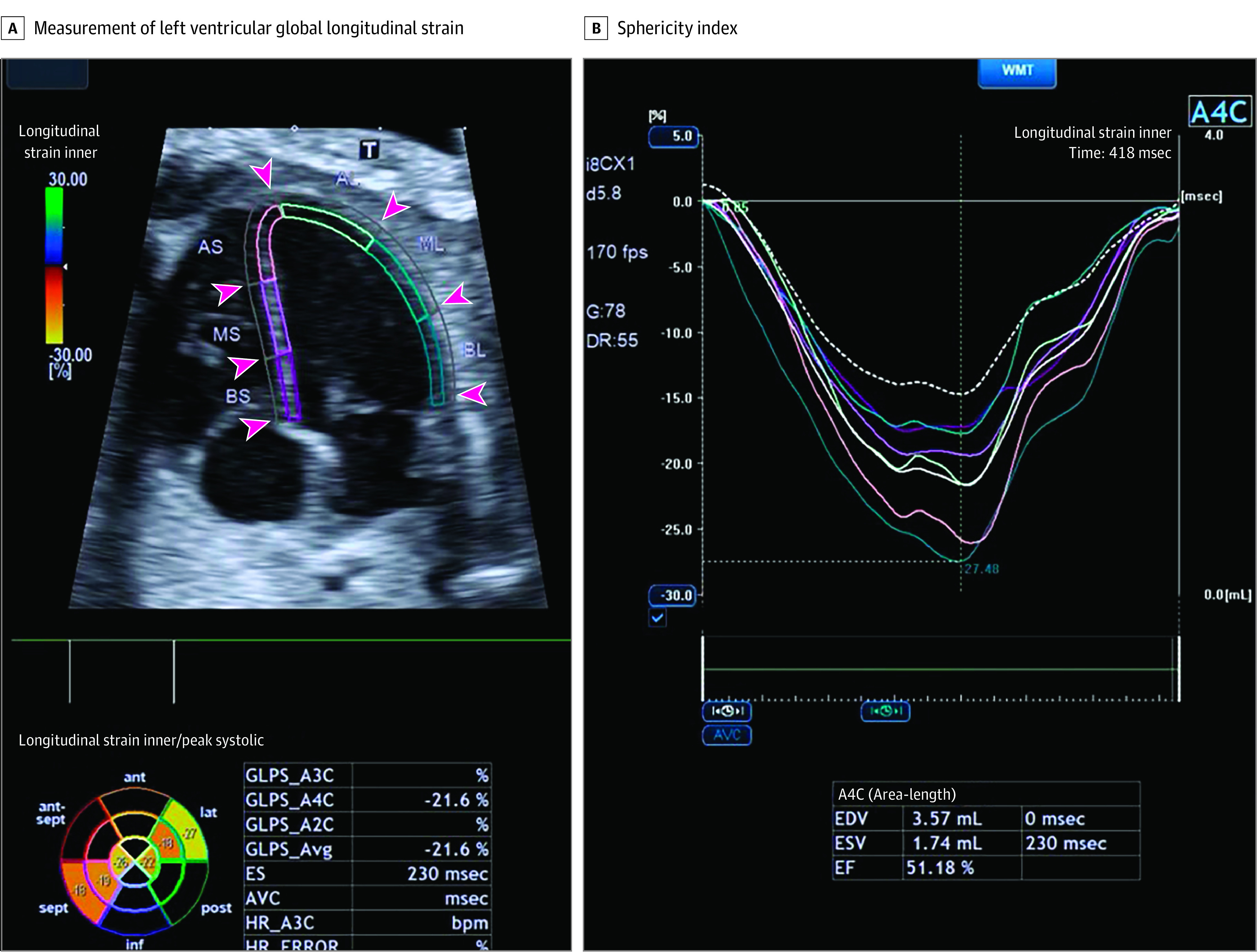Select the BS segment label
Screen dimensions: 1257x952
(x=238, y=396)
